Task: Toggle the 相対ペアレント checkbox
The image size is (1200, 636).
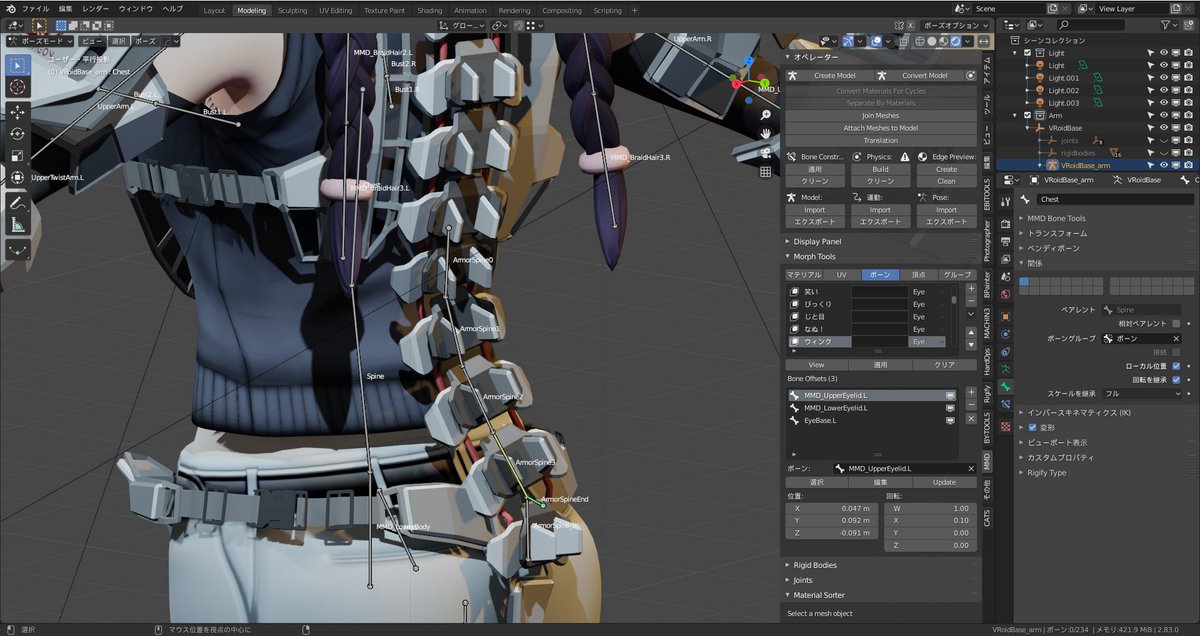Action: tap(1176, 324)
